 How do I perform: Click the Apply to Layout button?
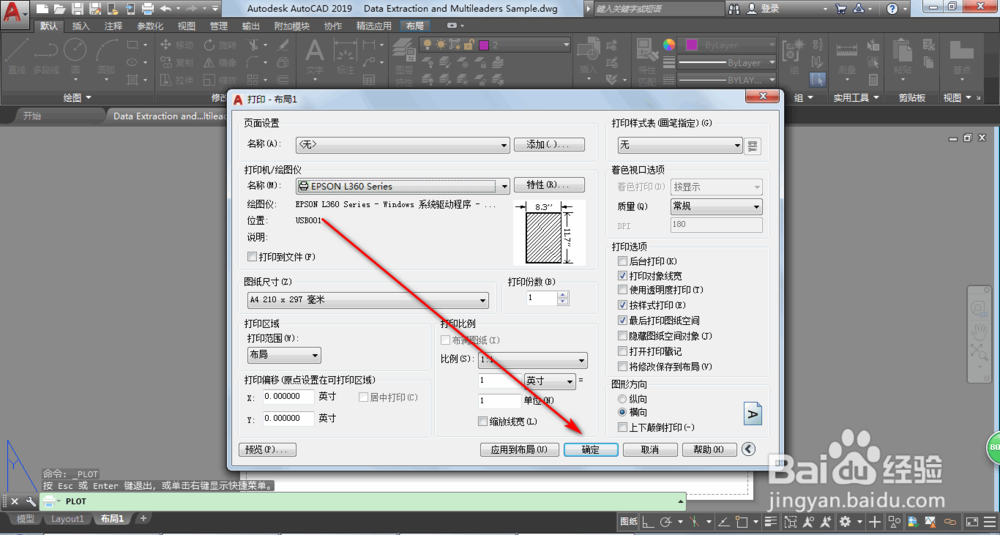point(519,450)
